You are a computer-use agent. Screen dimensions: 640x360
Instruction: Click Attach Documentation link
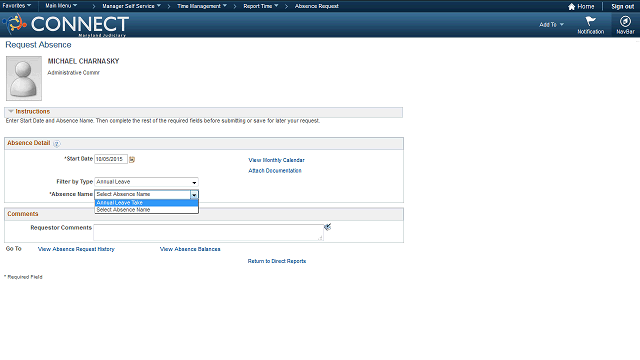(275, 171)
